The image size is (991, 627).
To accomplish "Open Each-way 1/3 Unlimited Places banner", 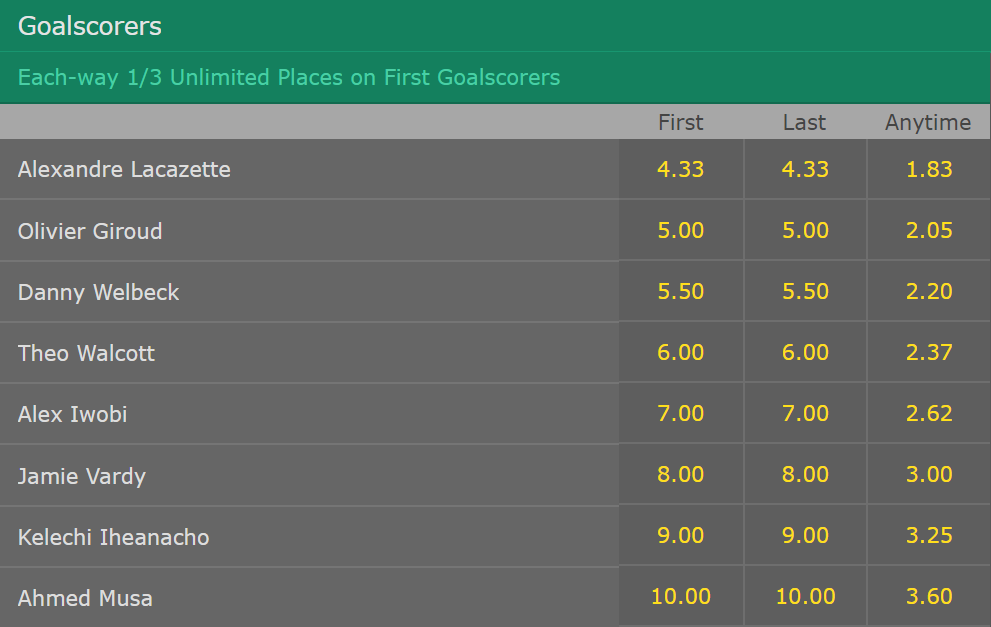I will (x=496, y=77).
